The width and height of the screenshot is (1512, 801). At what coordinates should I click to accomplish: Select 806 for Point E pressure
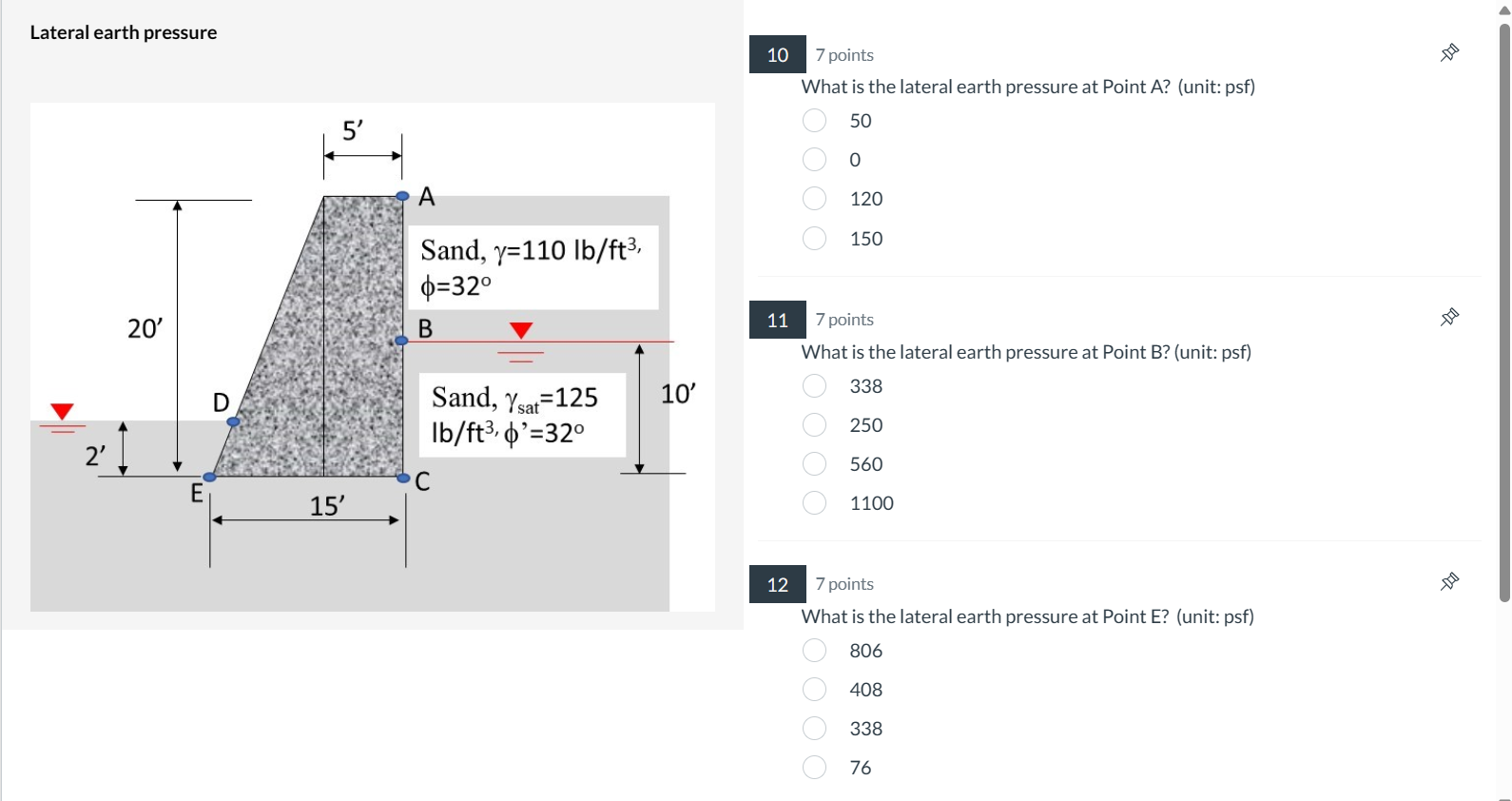(814, 651)
